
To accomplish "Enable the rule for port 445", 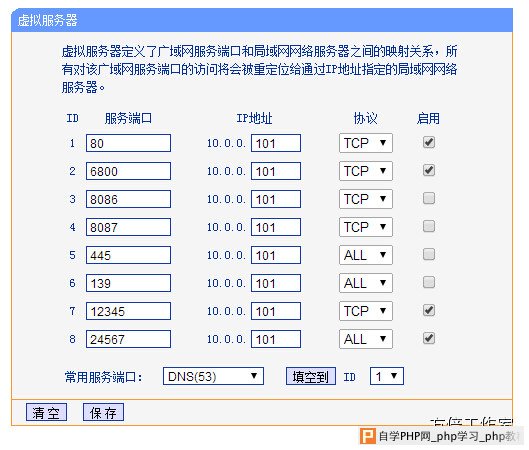I will point(429,254).
